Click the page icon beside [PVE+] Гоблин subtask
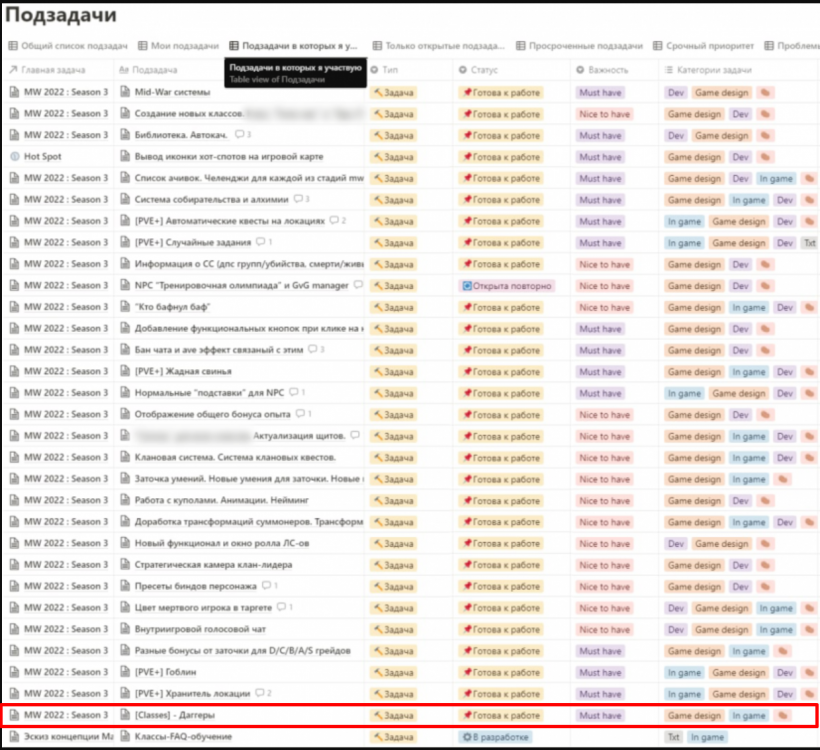 [125, 672]
